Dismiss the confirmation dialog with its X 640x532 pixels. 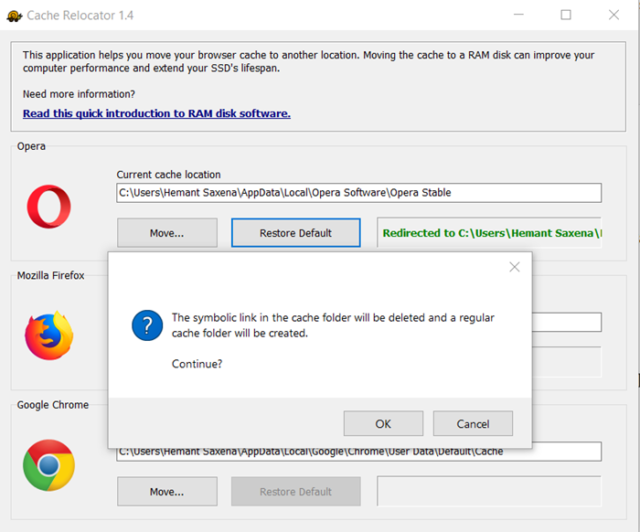514,267
